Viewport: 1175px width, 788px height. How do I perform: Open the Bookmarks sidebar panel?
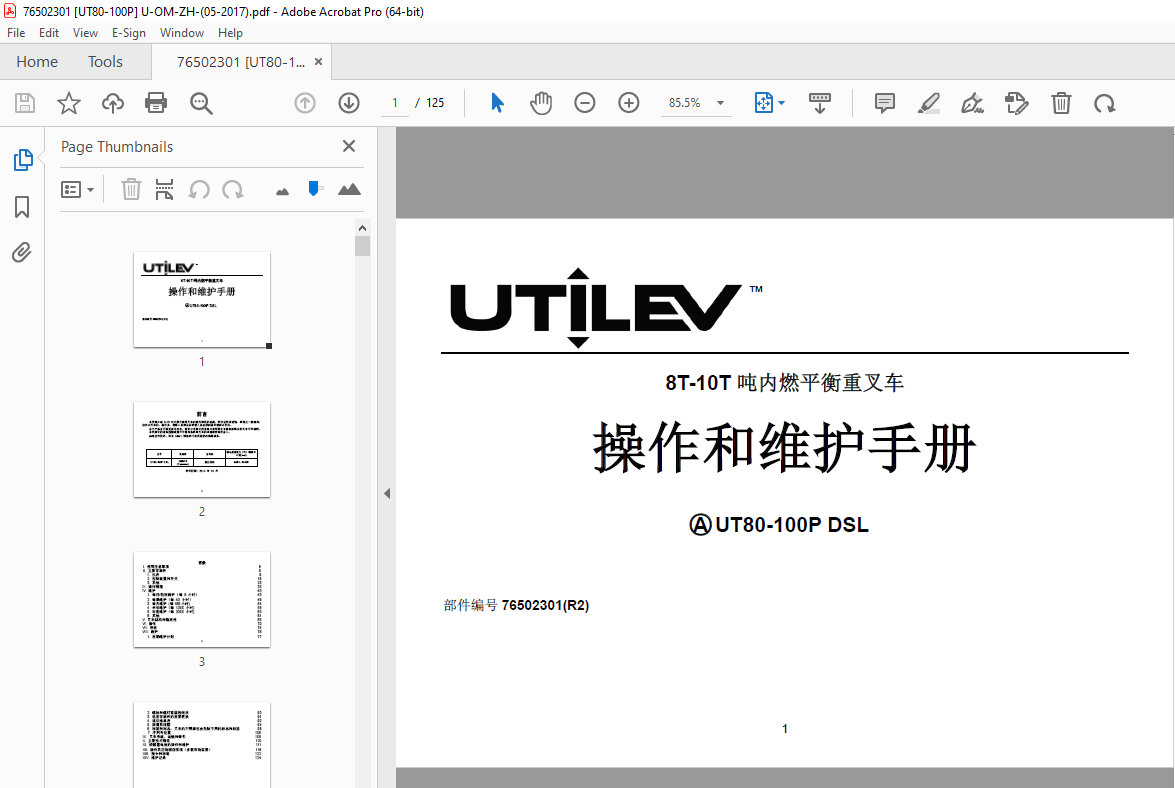click(22, 207)
